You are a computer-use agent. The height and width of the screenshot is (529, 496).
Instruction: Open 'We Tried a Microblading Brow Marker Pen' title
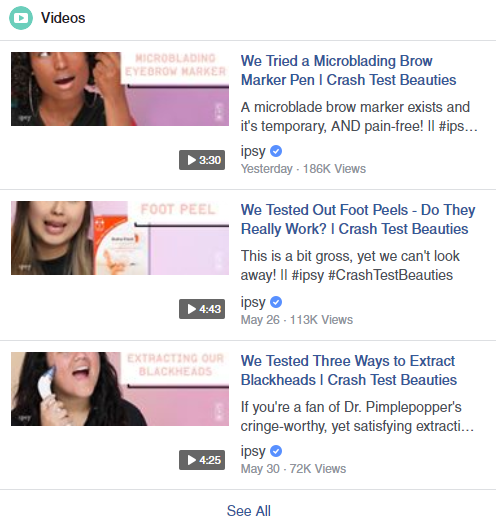348,71
